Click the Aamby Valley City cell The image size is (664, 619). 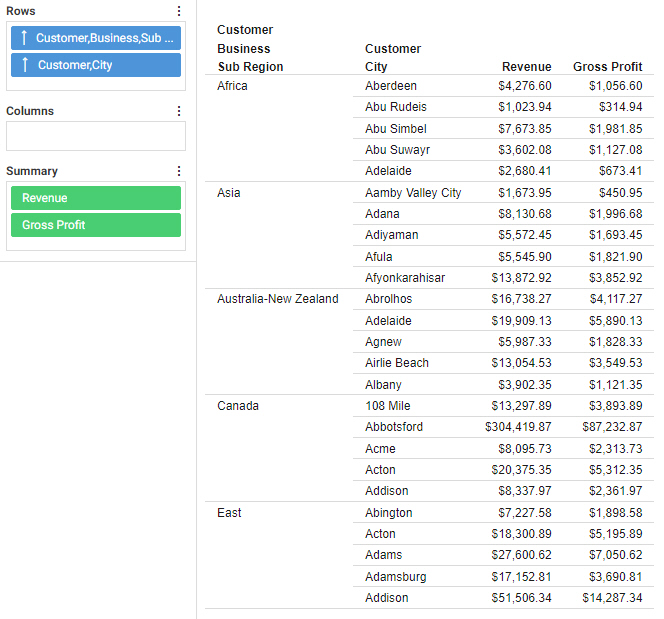[413, 193]
